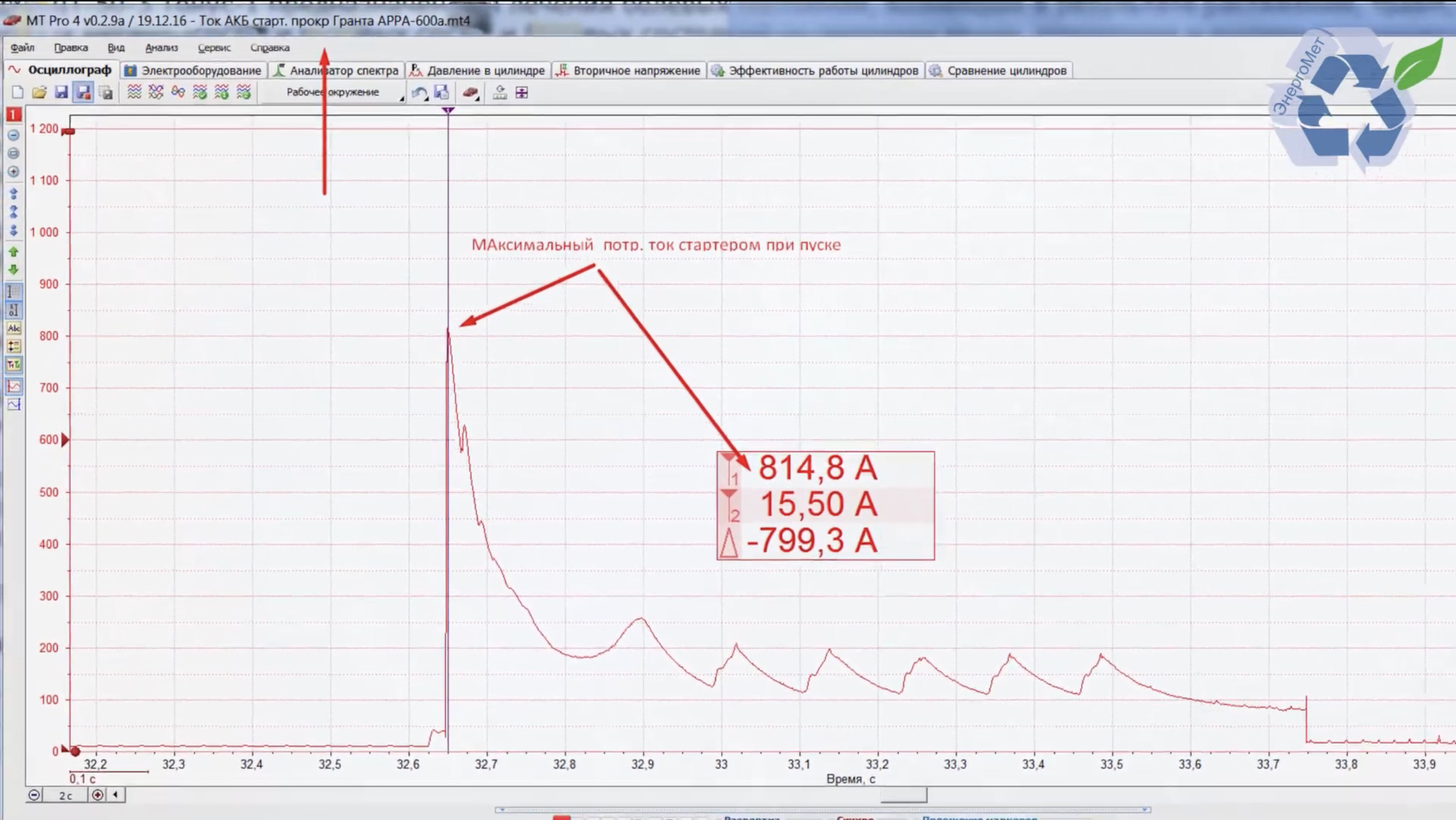Toggle the vertical grid ruler button

click(14, 292)
